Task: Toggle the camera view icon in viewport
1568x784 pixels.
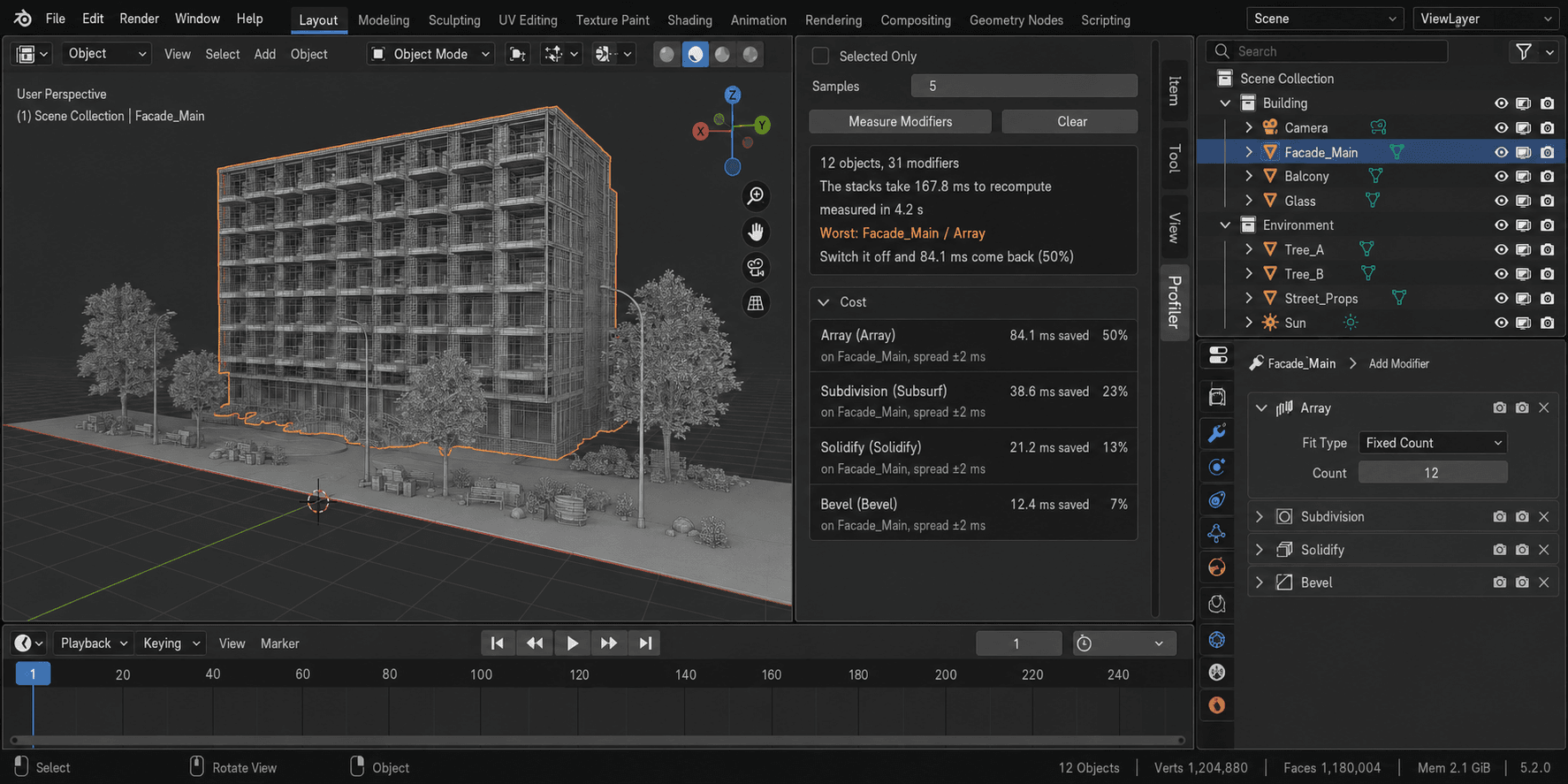Action: coord(756,267)
